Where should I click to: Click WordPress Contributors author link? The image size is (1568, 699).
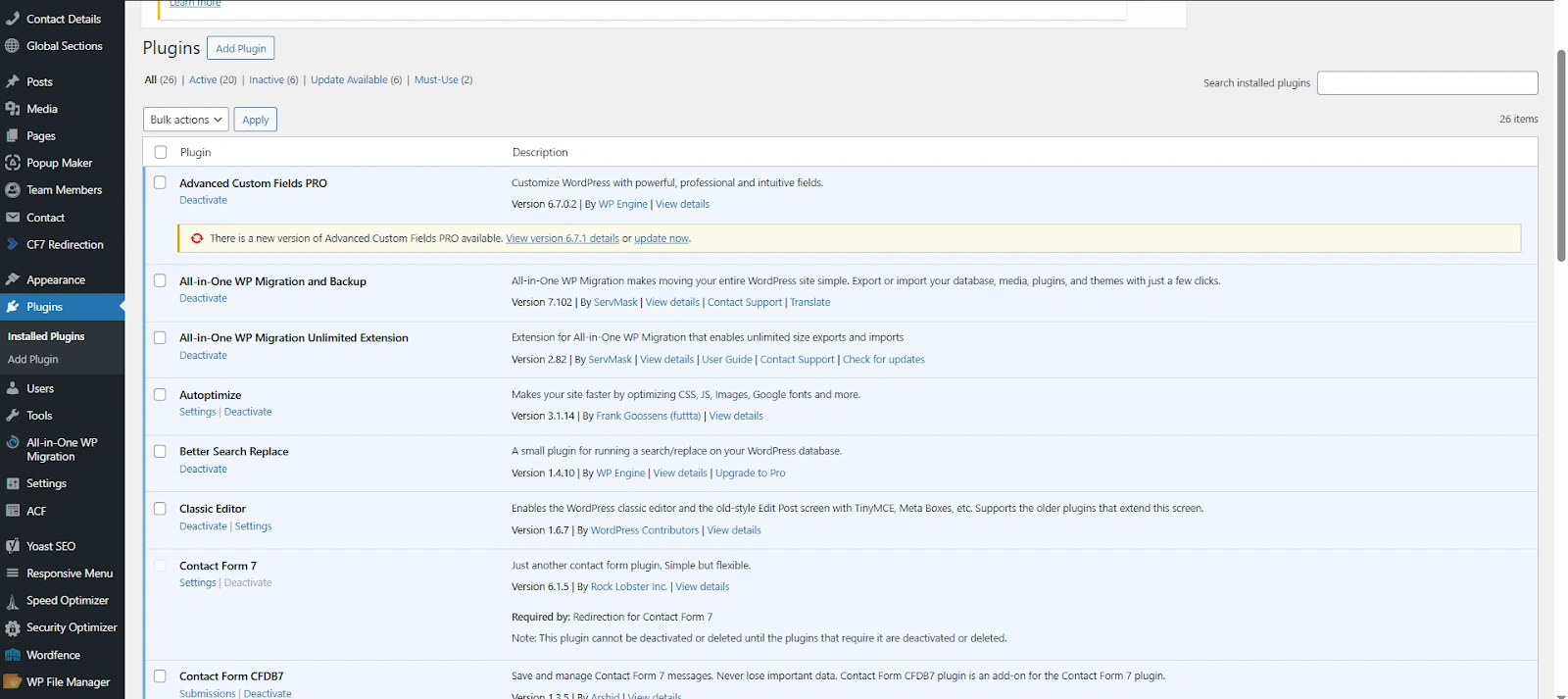click(x=645, y=530)
